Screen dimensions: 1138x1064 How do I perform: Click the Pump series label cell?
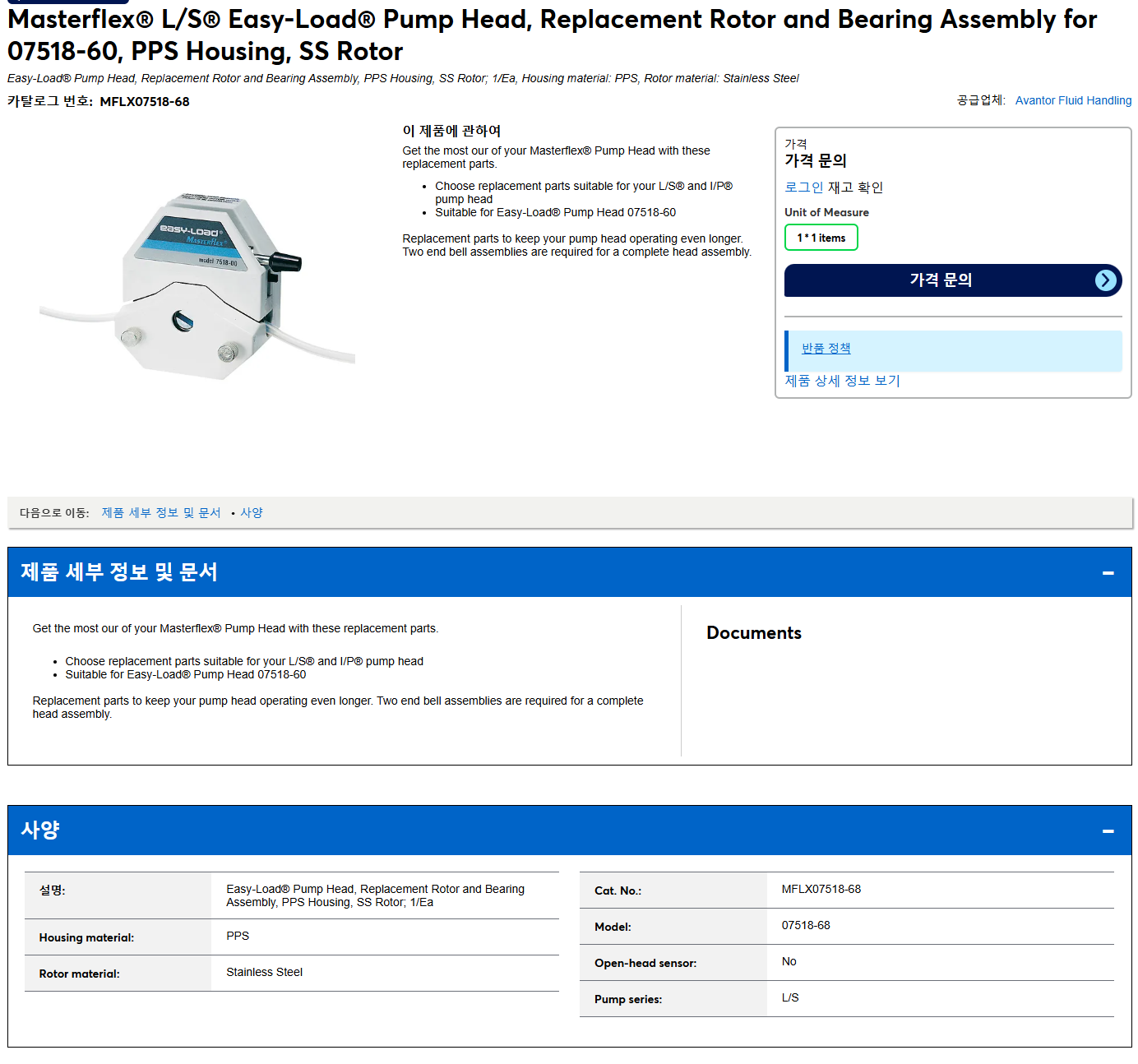pos(673,999)
